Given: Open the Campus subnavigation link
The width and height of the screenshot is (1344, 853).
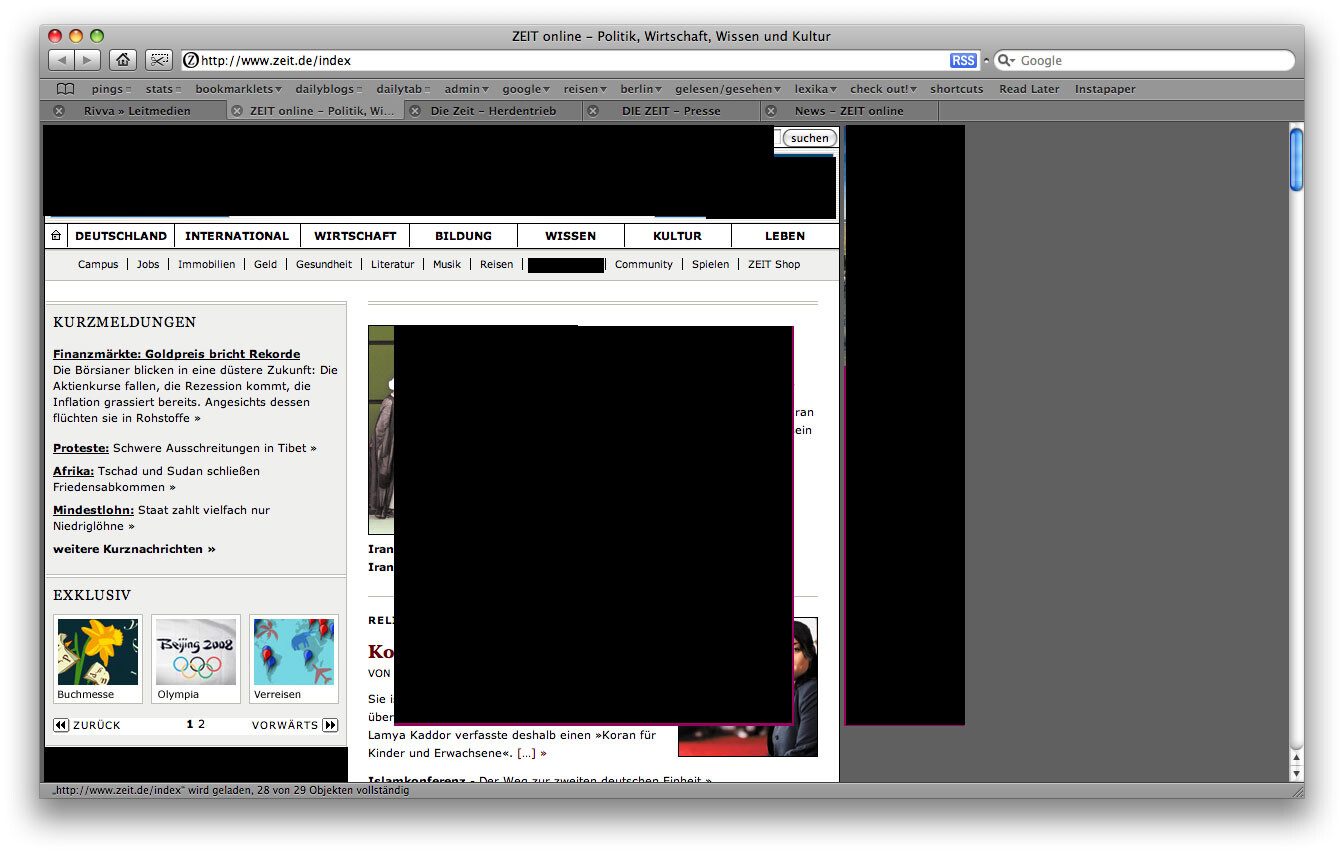Looking at the screenshot, I should pyautogui.click(x=98, y=264).
